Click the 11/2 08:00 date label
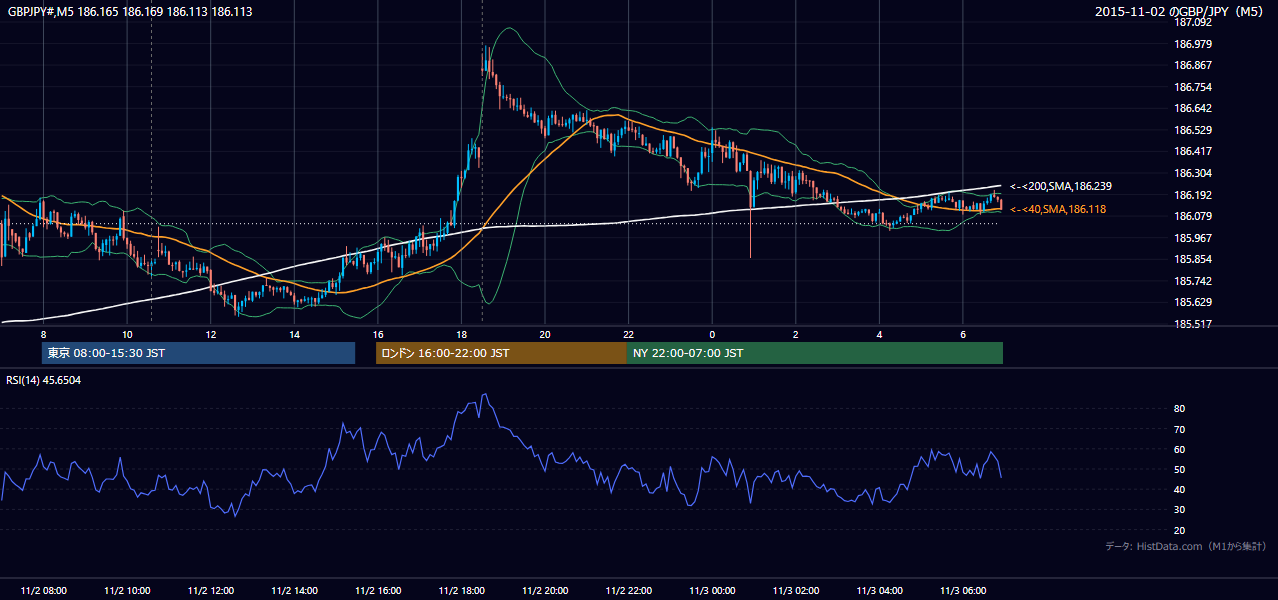1278x600 pixels. point(43,591)
